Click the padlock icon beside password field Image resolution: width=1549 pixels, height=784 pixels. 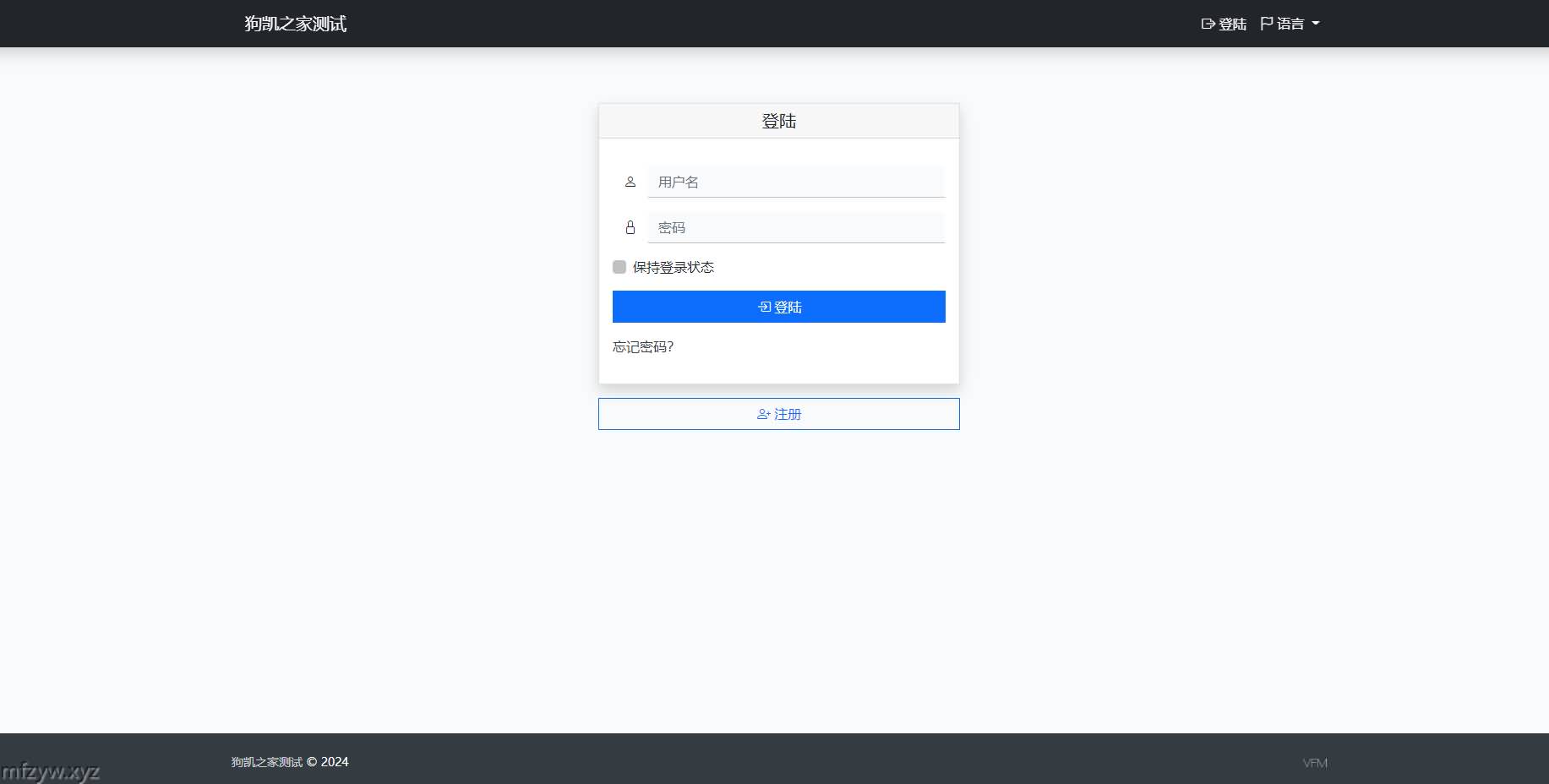click(x=630, y=227)
